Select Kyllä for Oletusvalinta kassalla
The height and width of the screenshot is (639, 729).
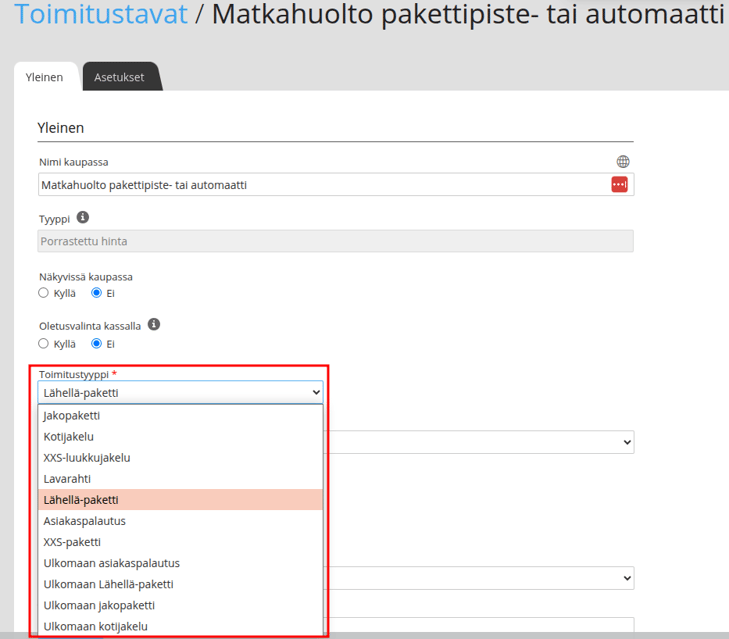pos(43,343)
